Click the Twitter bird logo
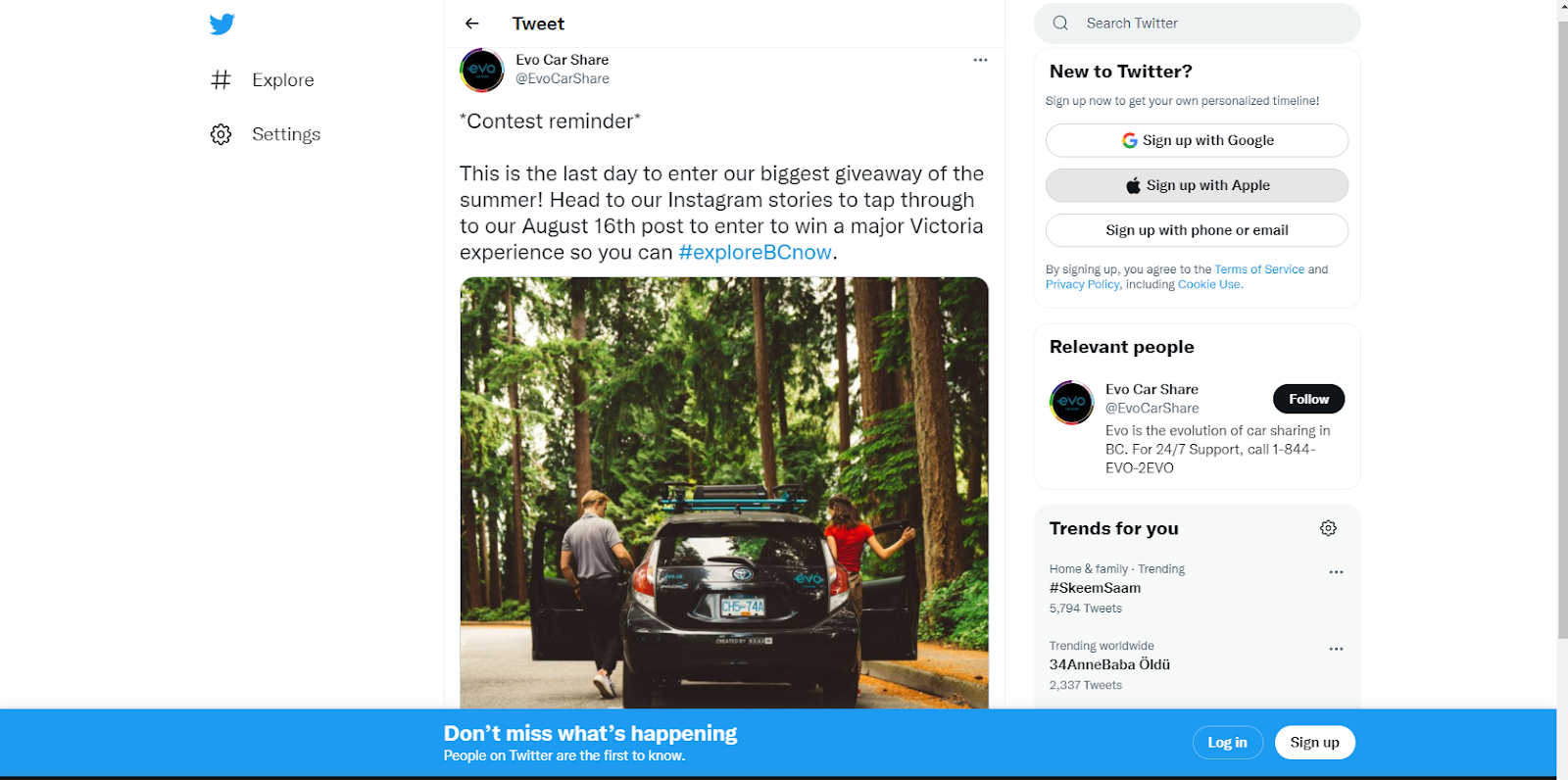Viewport: 1568px width, 780px height. (222, 24)
